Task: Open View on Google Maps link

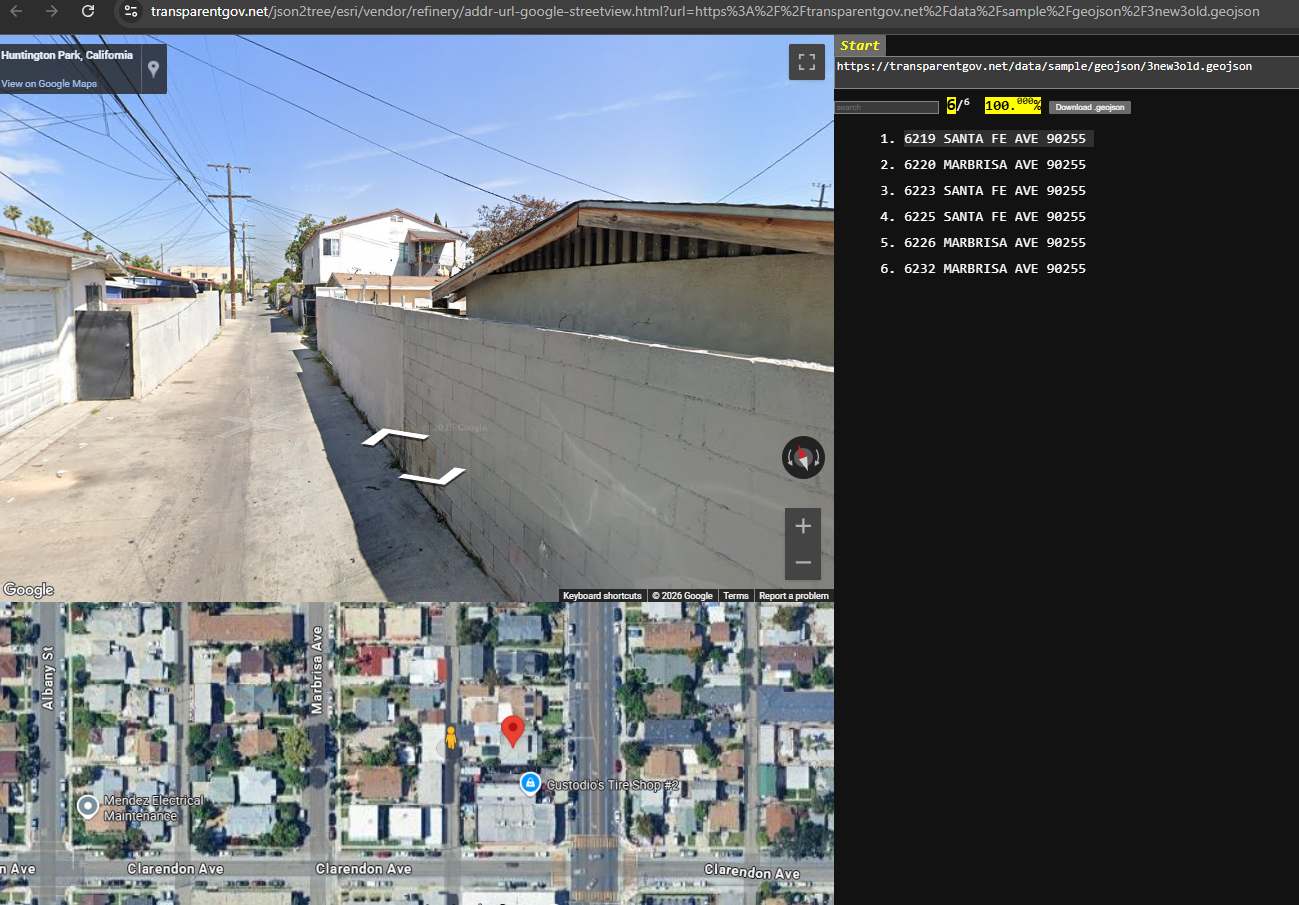Action: 49,84
